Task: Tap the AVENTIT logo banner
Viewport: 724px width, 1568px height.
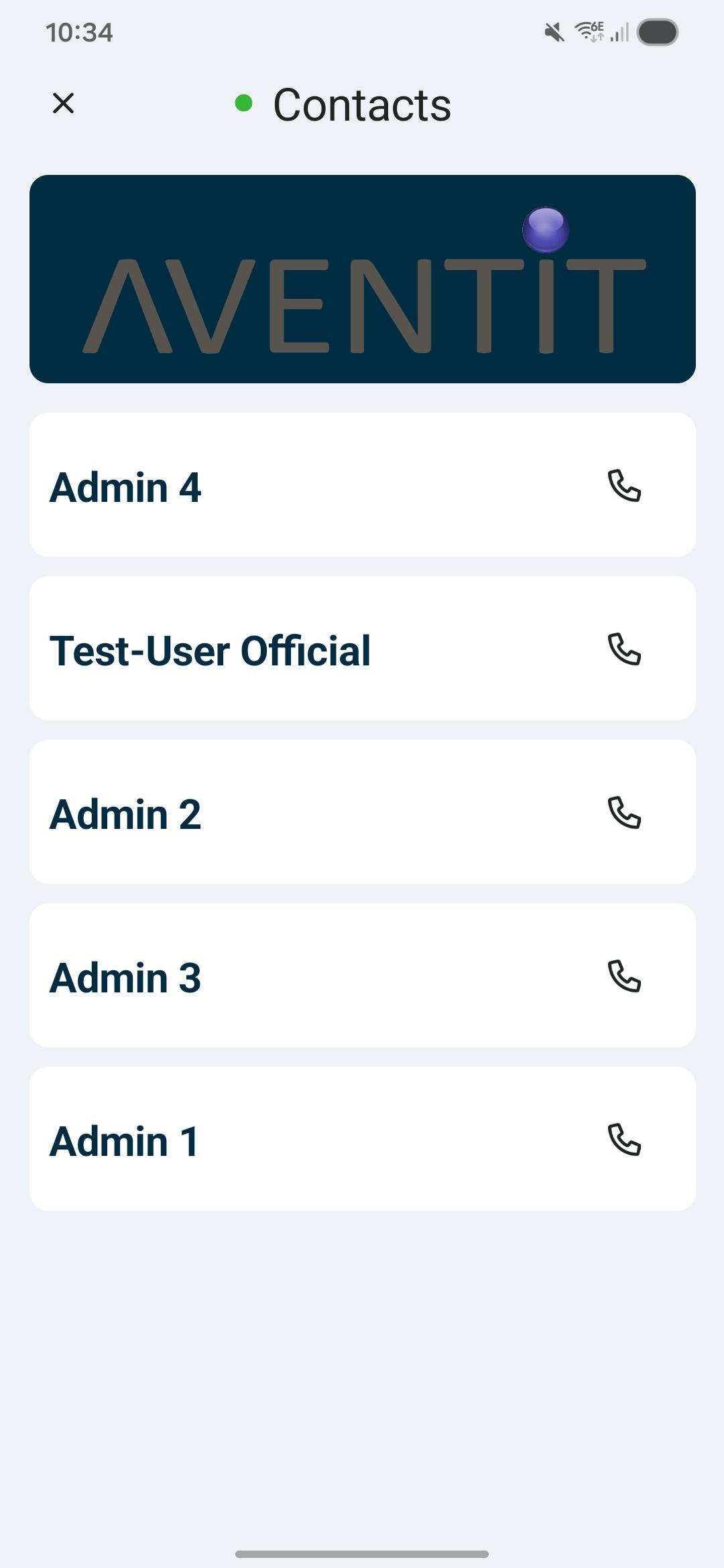Action: point(362,279)
